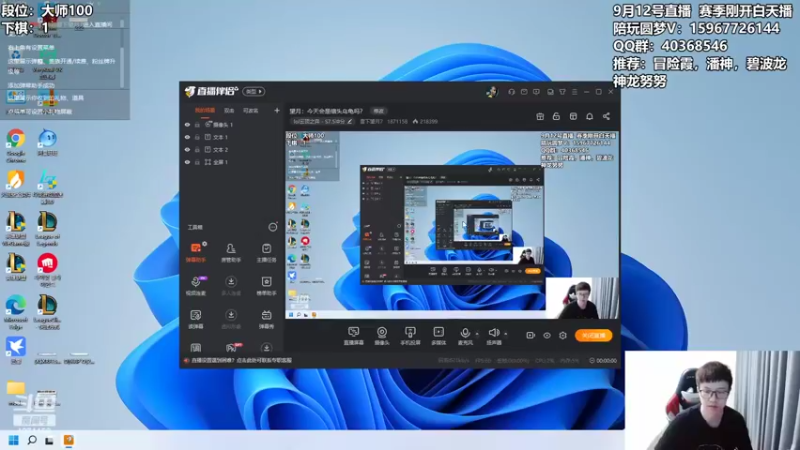The width and height of the screenshot is (800, 450).
Task: Mute the 扬声器 speaker
Action: coord(493,336)
